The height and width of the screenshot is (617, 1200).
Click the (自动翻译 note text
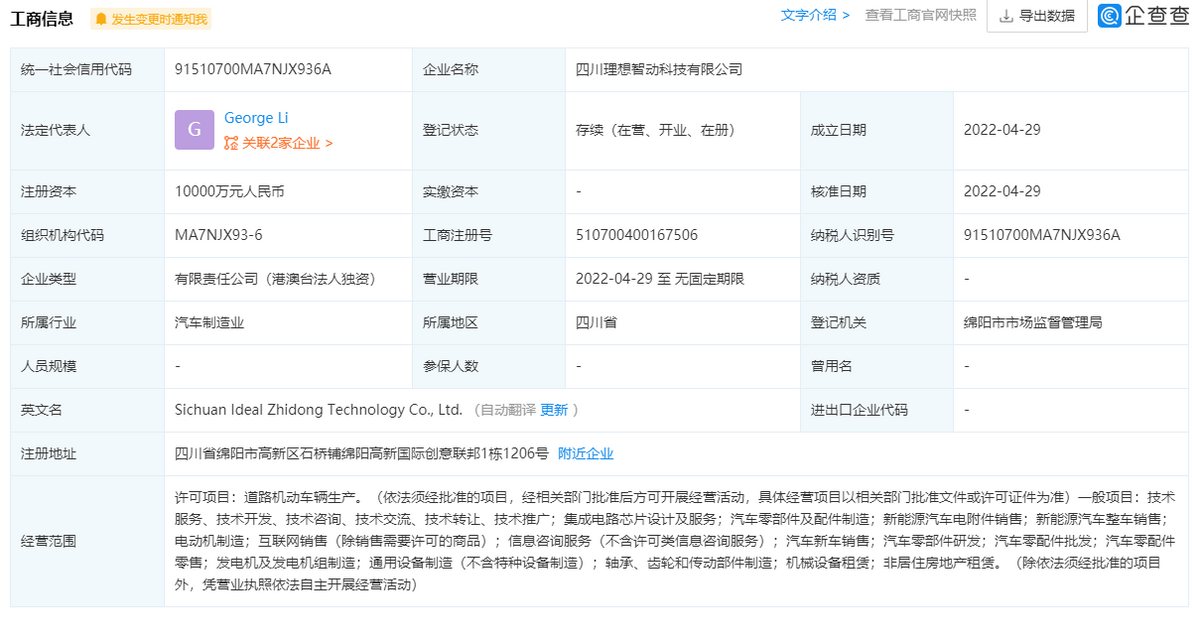(x=504, y=410)
